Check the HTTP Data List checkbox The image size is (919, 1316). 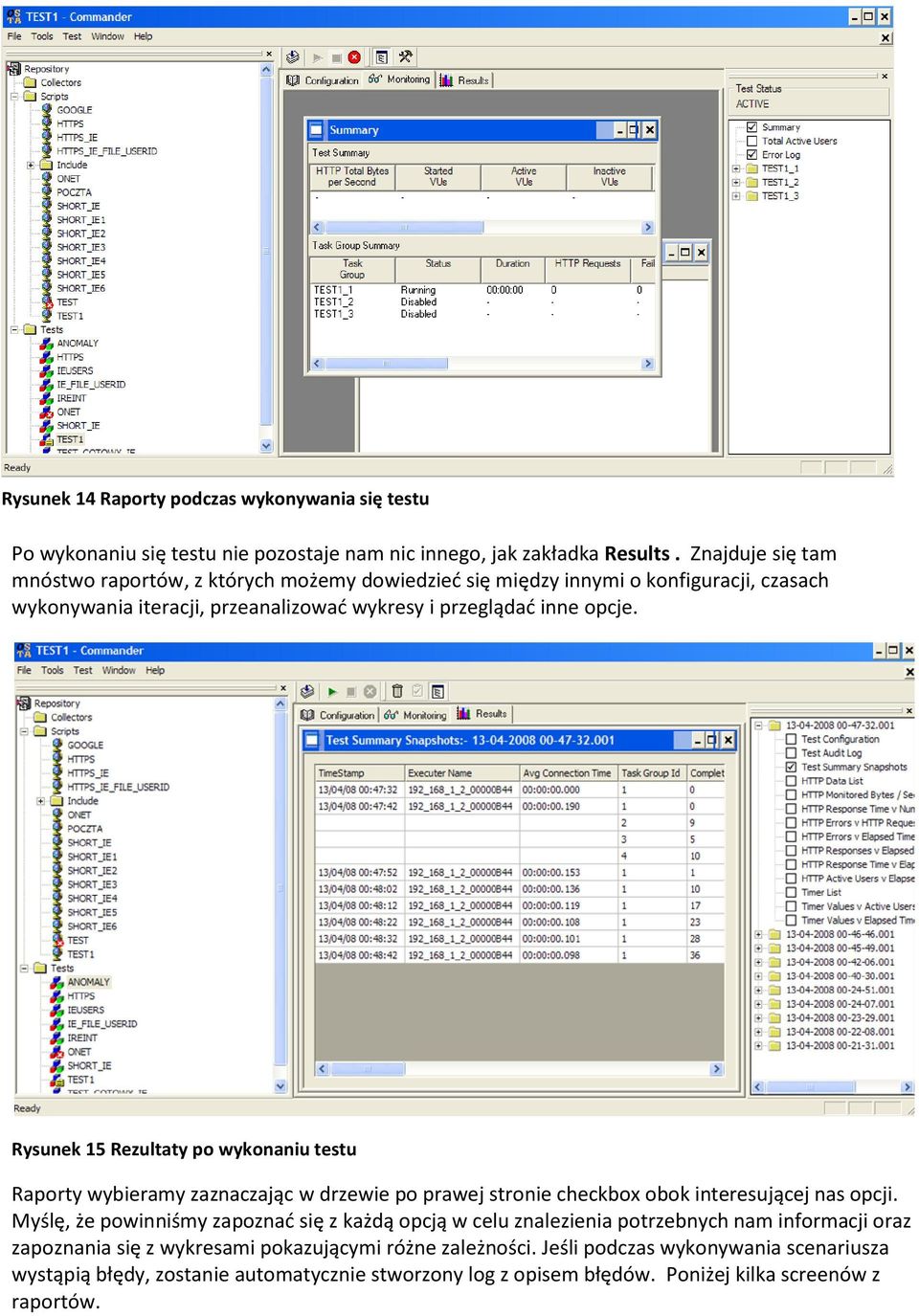(791, 781)
